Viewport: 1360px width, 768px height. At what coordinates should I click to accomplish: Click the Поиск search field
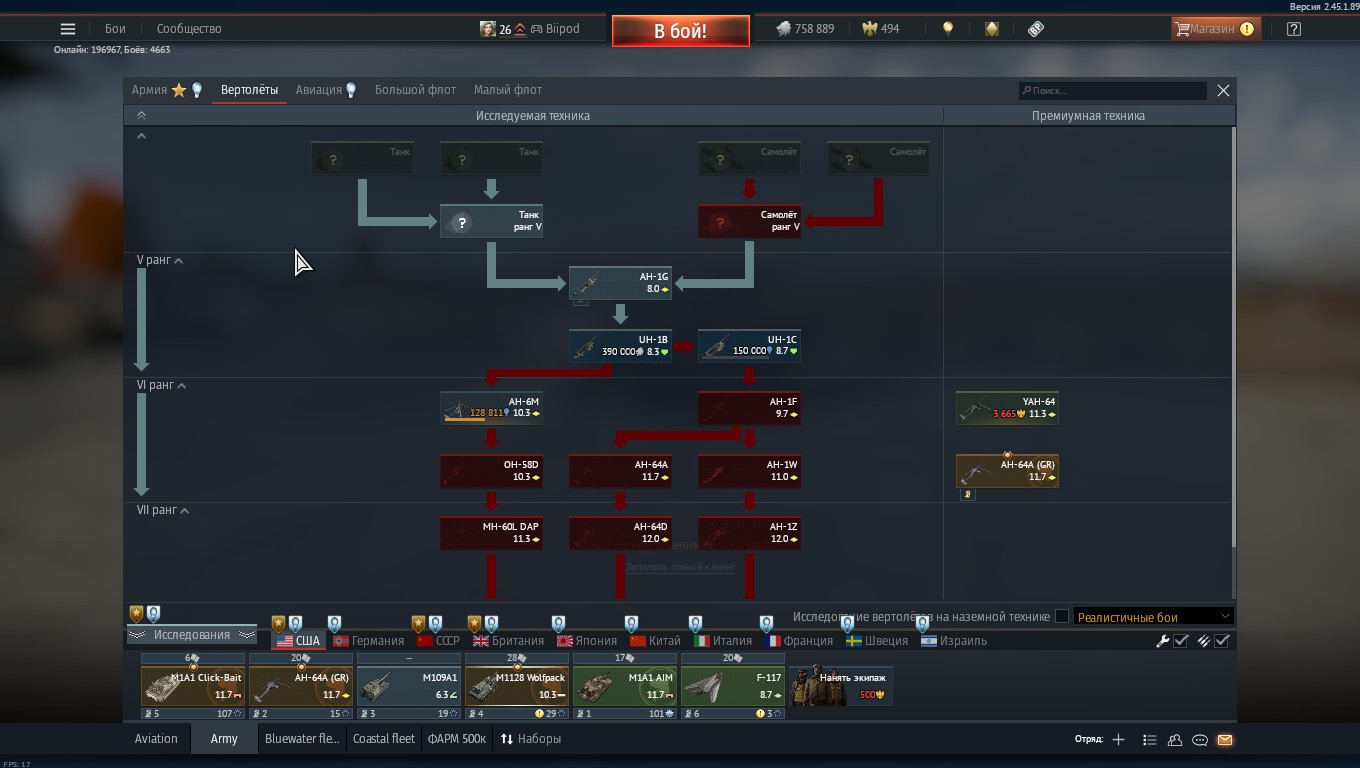click(x=1112, y=90)
